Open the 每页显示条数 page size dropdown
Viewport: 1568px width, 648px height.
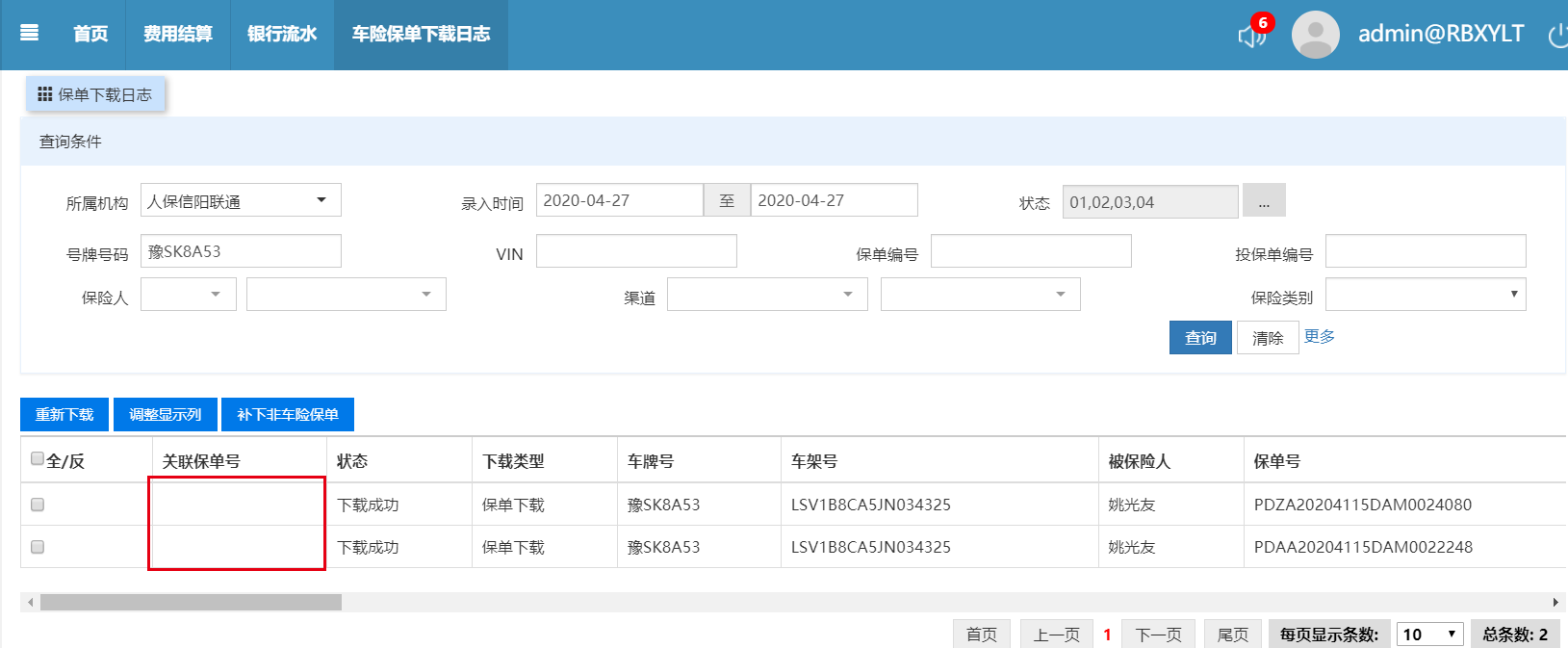(x=1429, y=635)
